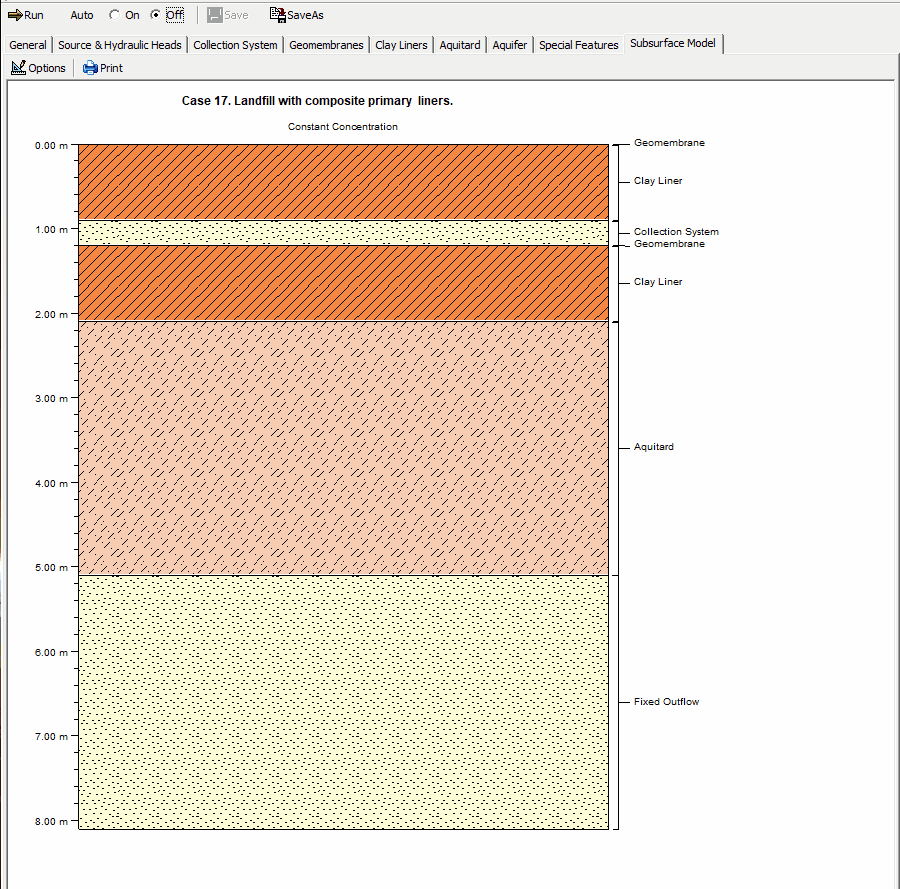900x889 pixels.
Task: Click the disabled Save disk icon
Action: tap(215, 15)
